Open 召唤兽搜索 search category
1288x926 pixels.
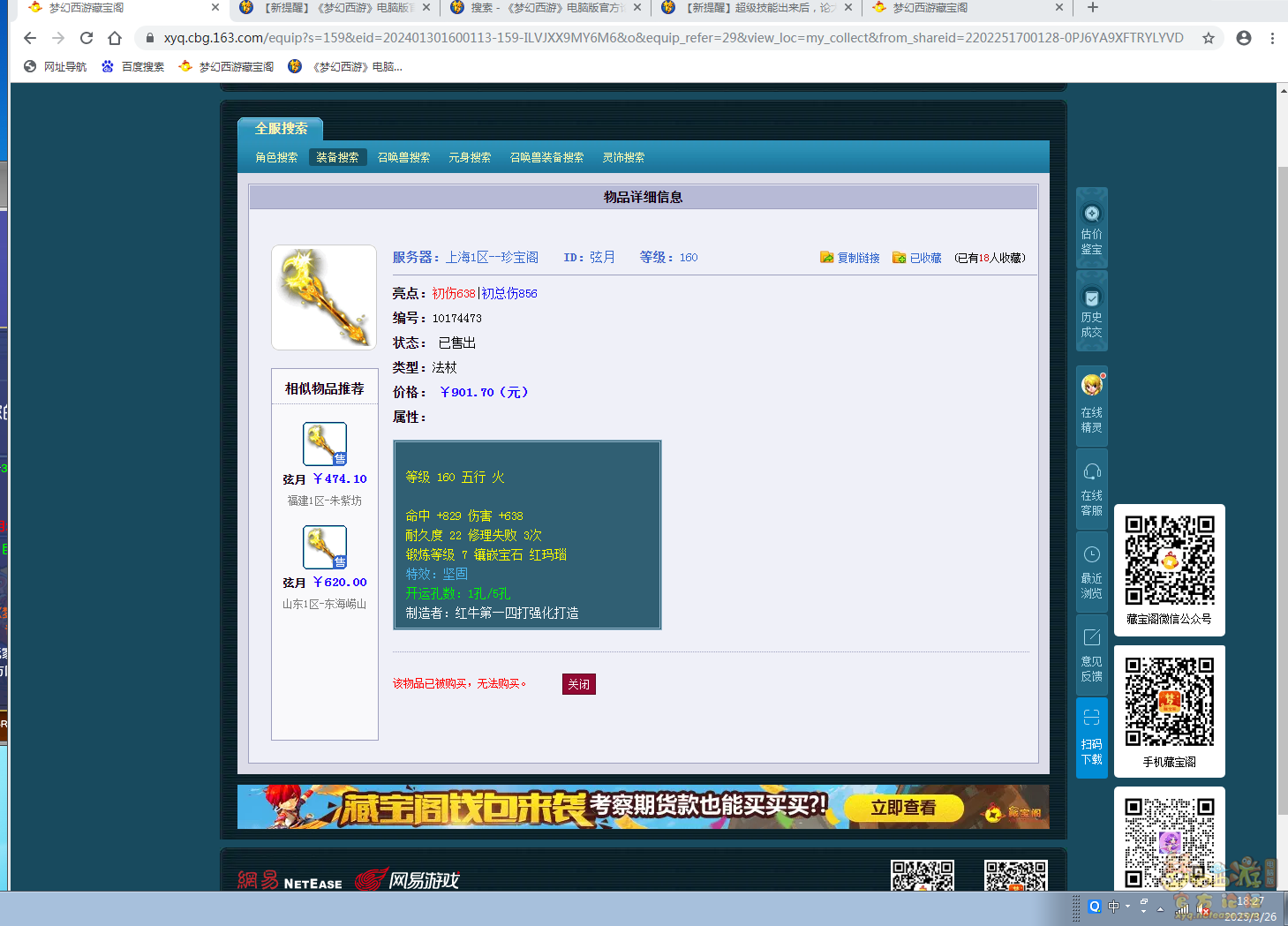pyautogui.click(x=403, y=157)
